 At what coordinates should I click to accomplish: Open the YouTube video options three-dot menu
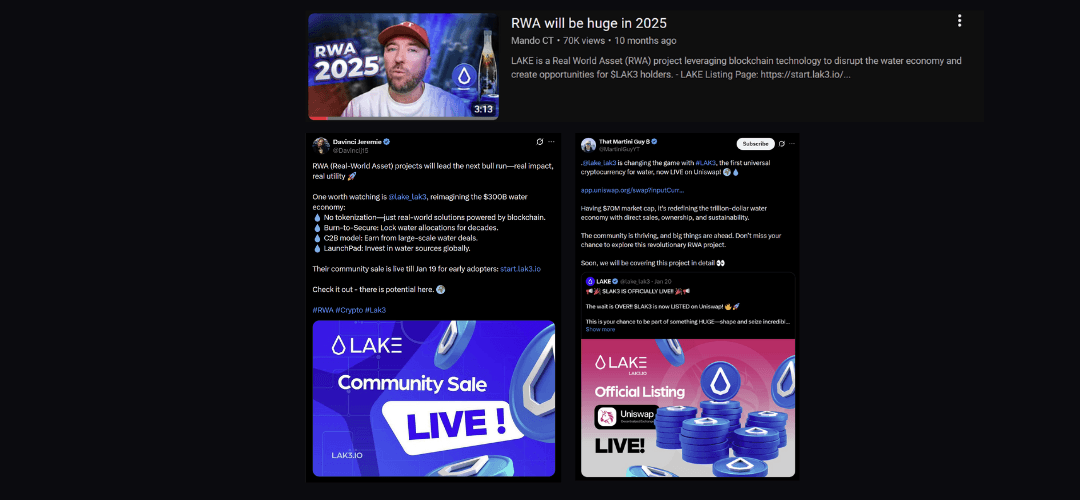click(x=959, y=21)
